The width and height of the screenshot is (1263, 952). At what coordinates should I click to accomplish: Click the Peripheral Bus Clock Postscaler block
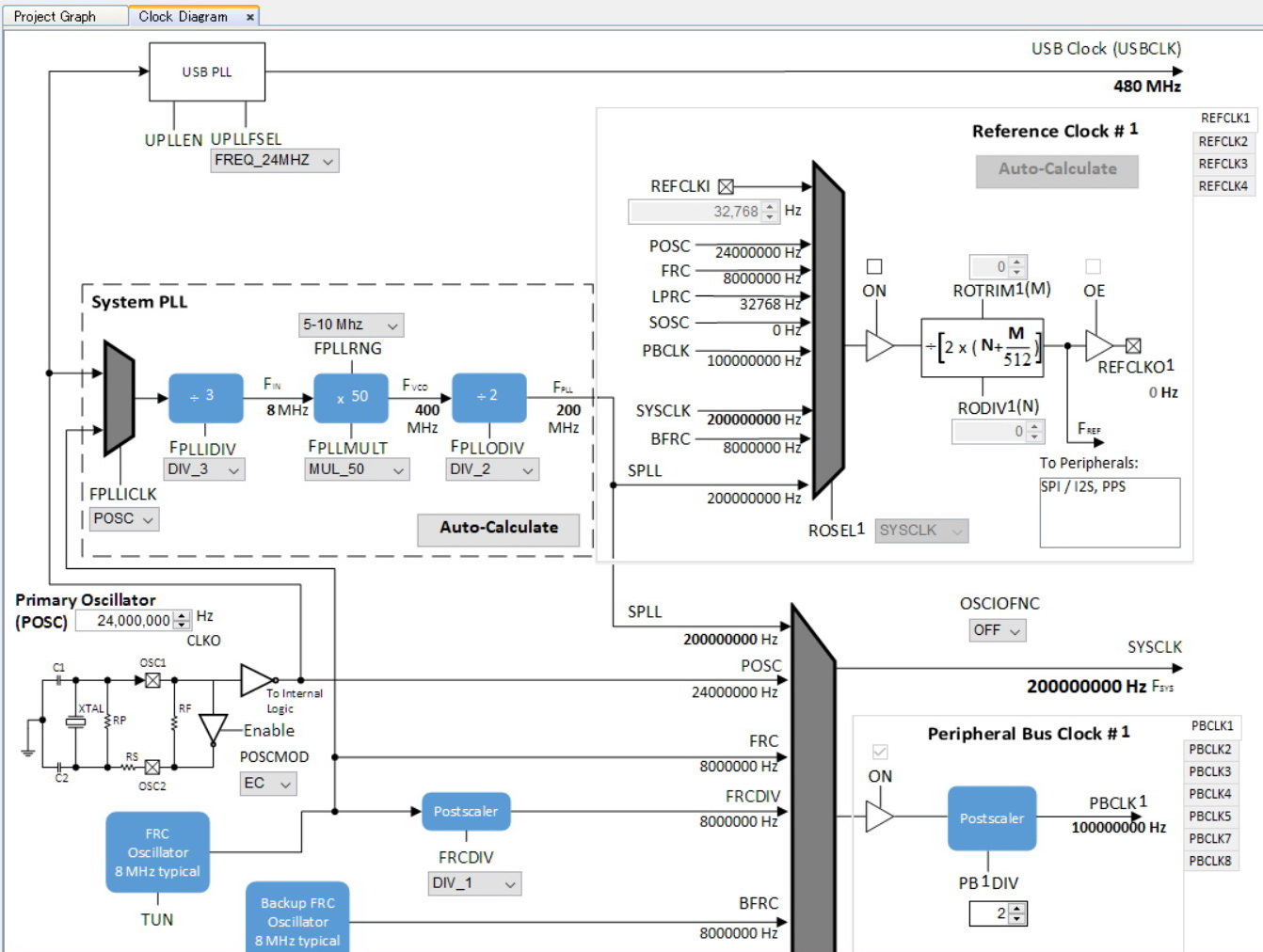point(991,818)
